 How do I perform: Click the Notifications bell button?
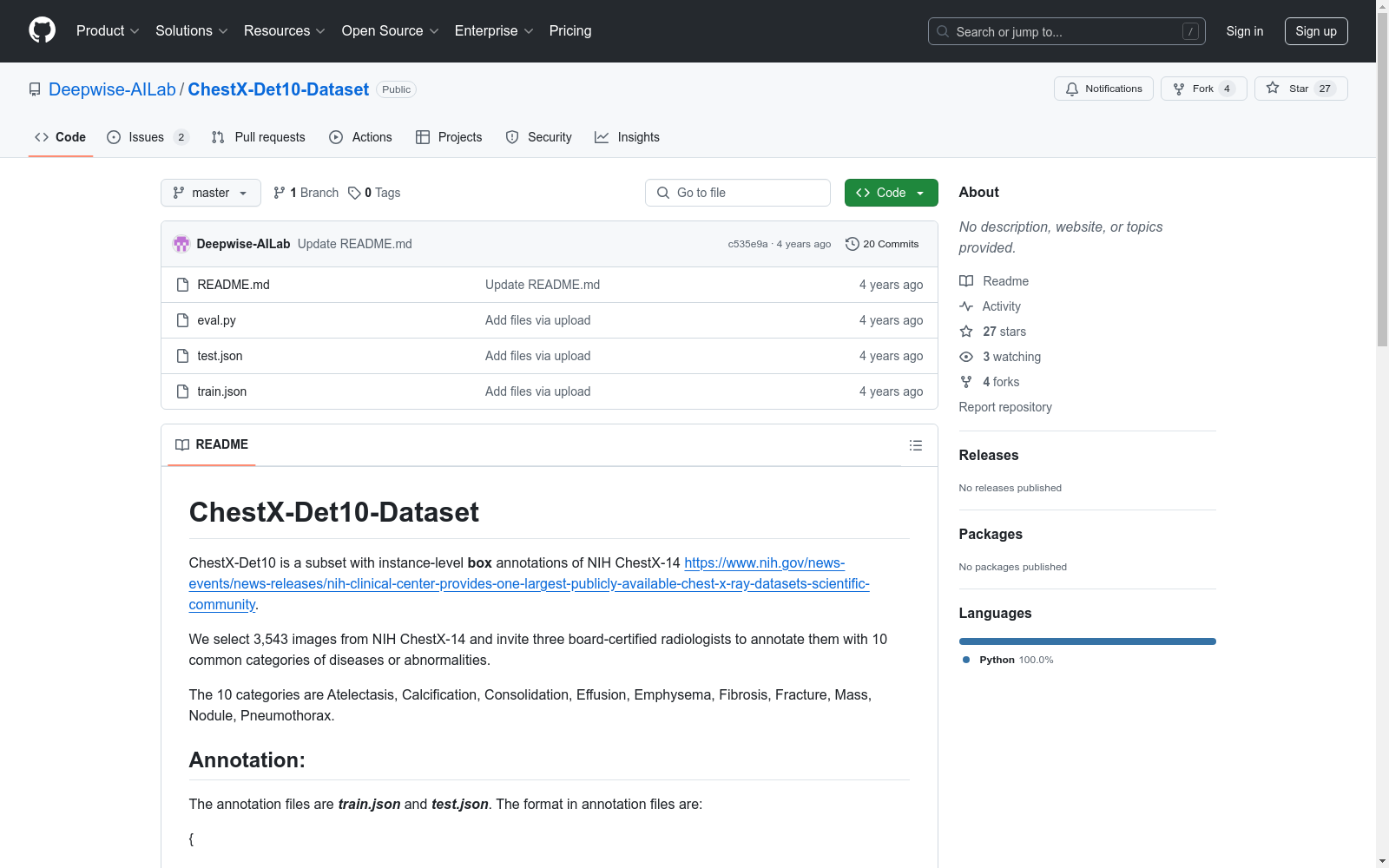[x=1103, y=89]
